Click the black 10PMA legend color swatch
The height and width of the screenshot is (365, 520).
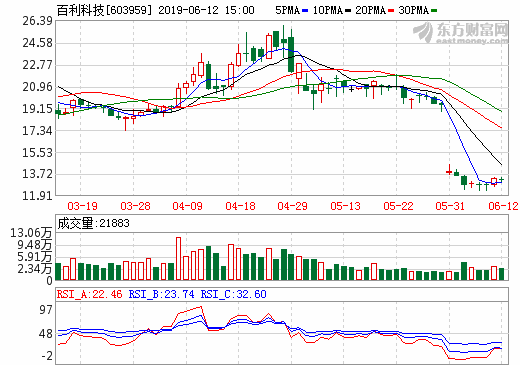[x=348, y=11]
